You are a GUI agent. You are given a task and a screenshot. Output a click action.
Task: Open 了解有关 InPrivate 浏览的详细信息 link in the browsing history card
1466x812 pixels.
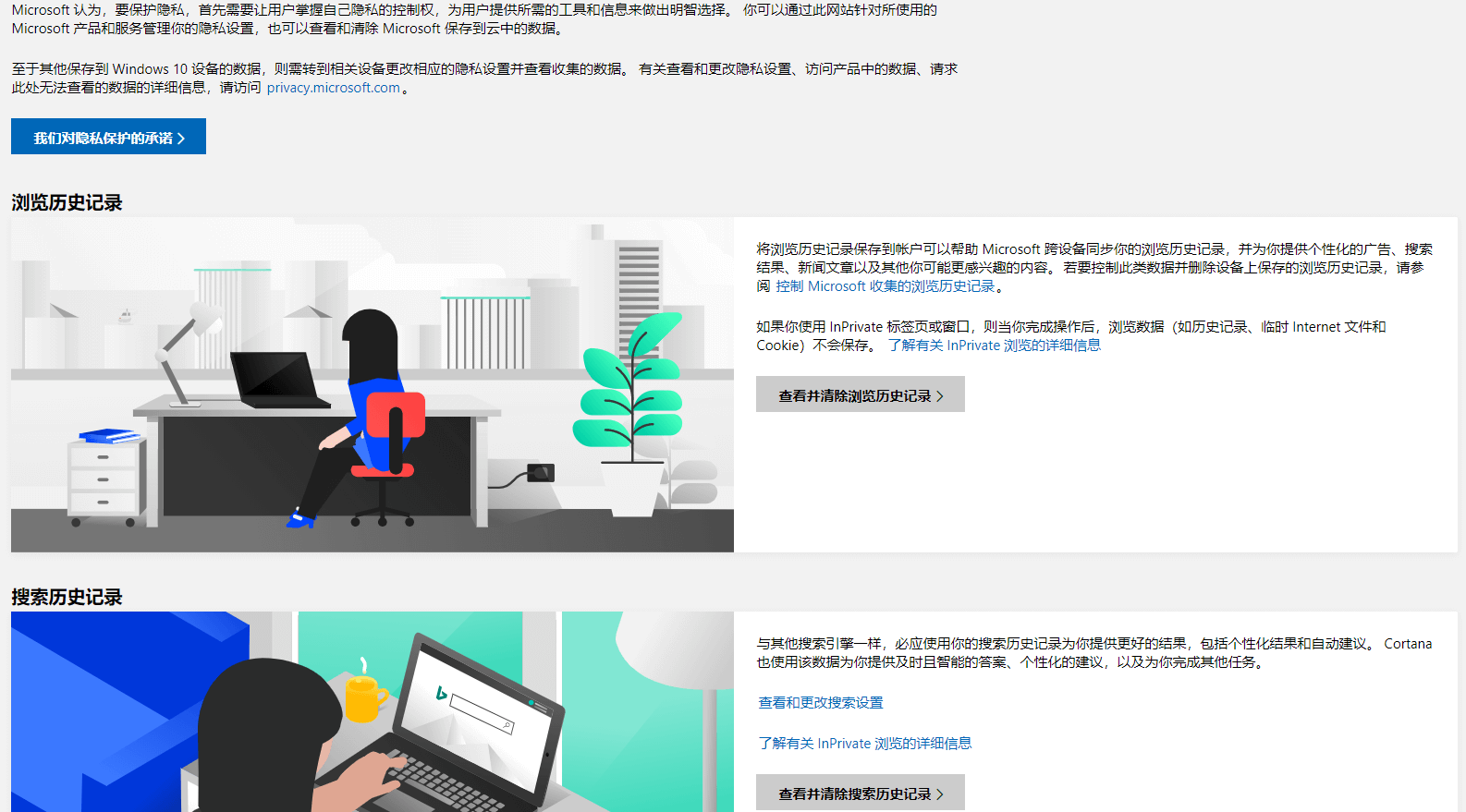click(x=995, y=345)
